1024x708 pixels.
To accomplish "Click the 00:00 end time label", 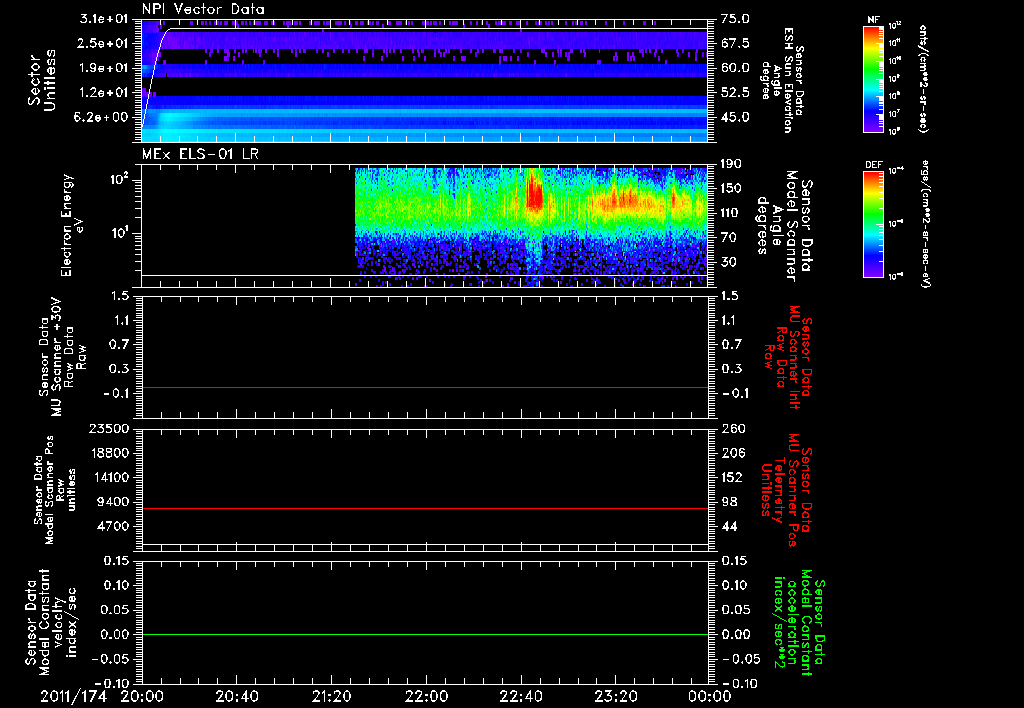I will [710, 697].
